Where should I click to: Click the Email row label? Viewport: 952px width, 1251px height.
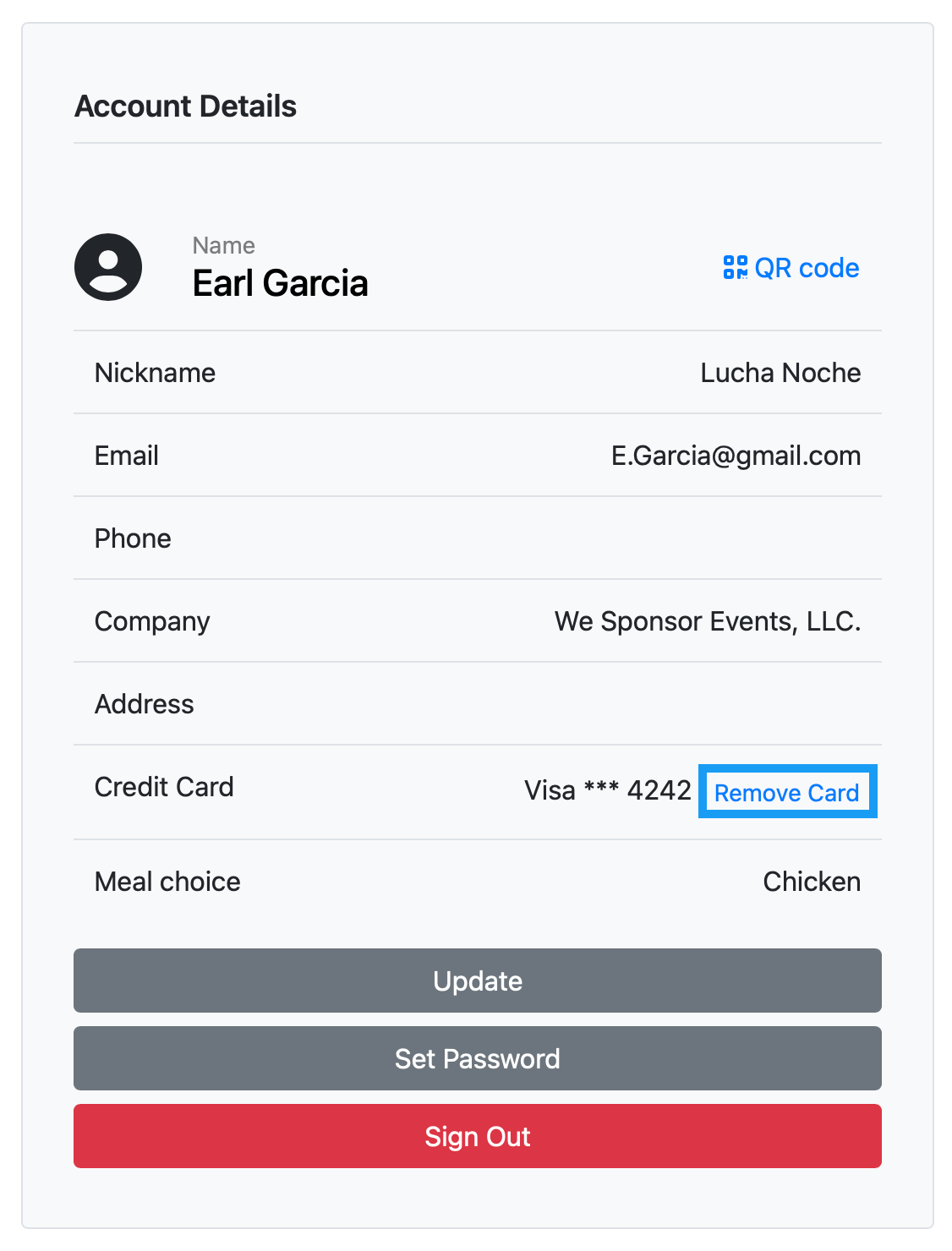pyautogui.click(x=127, y=456)
